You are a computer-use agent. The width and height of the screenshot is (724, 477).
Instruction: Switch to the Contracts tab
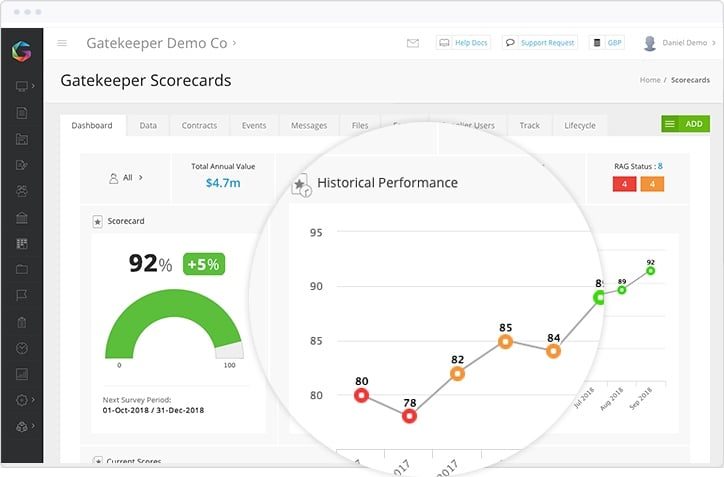pos(199,125)
